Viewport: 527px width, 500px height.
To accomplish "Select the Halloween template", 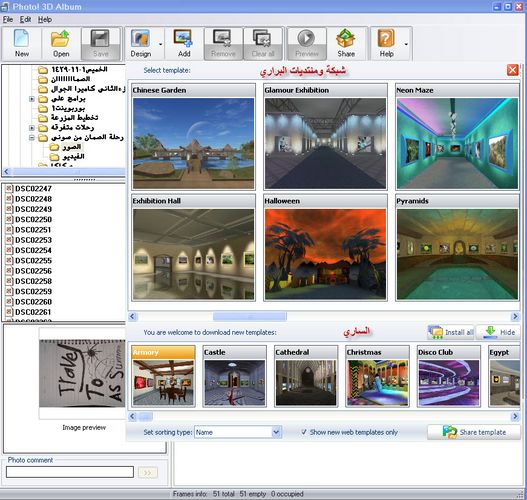I will (325, 247).
